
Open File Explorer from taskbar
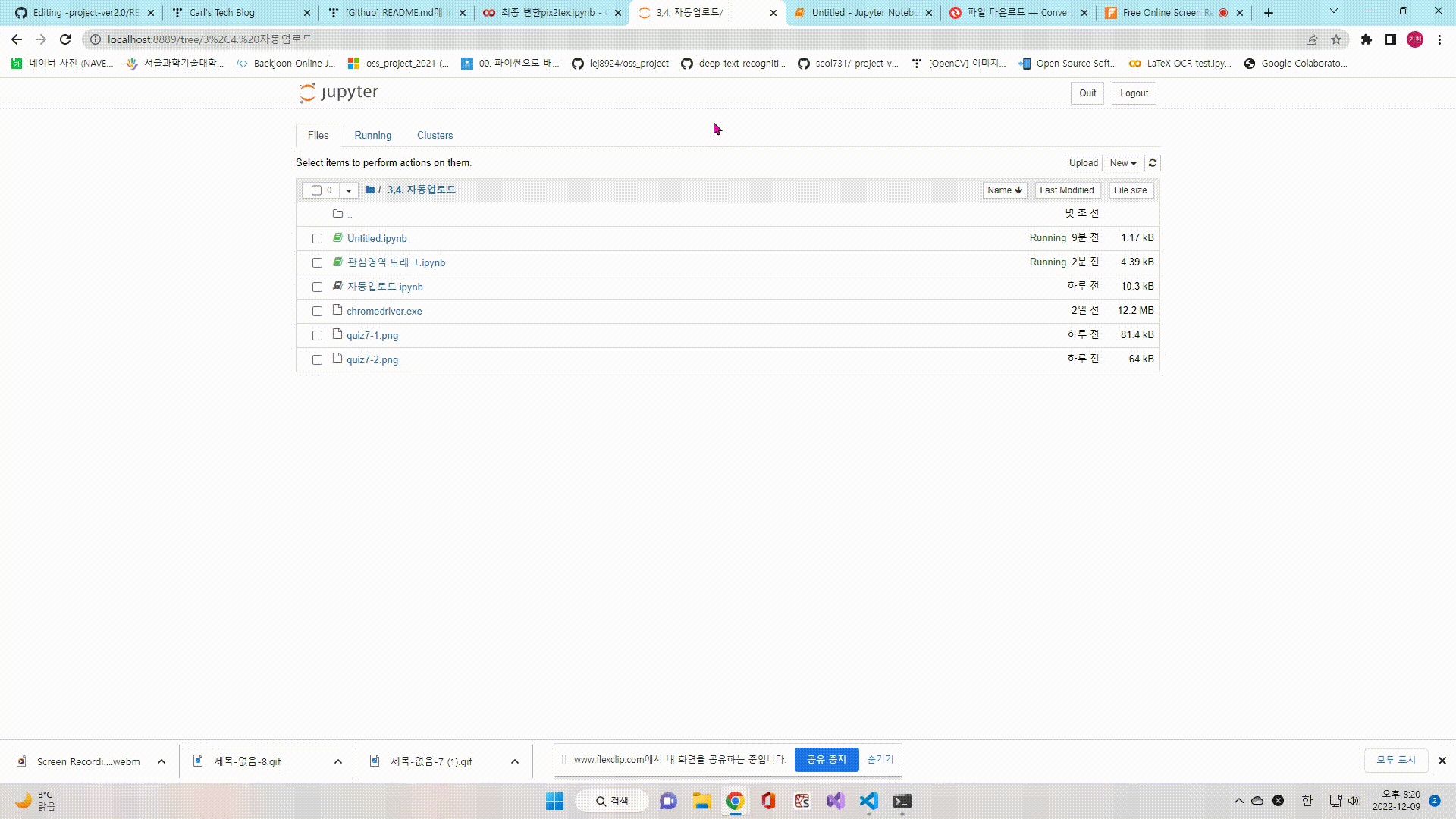tap(701, 801)
